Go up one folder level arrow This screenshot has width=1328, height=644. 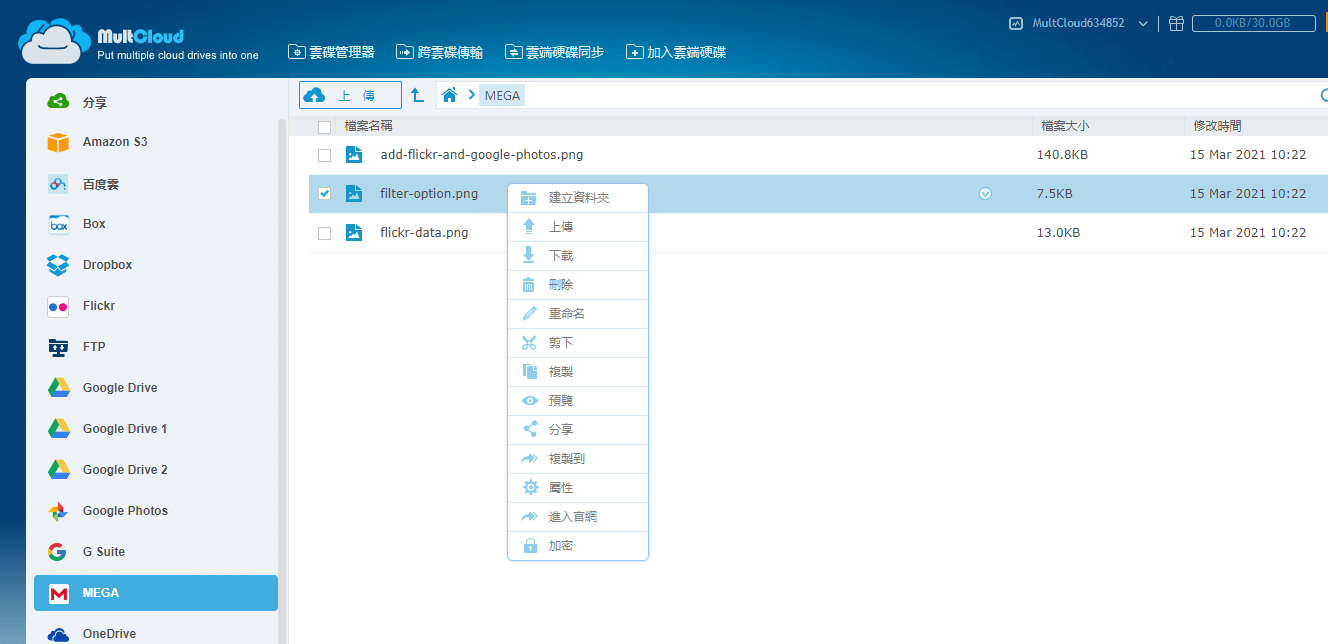pyautogui.click(x=418, y=95)
